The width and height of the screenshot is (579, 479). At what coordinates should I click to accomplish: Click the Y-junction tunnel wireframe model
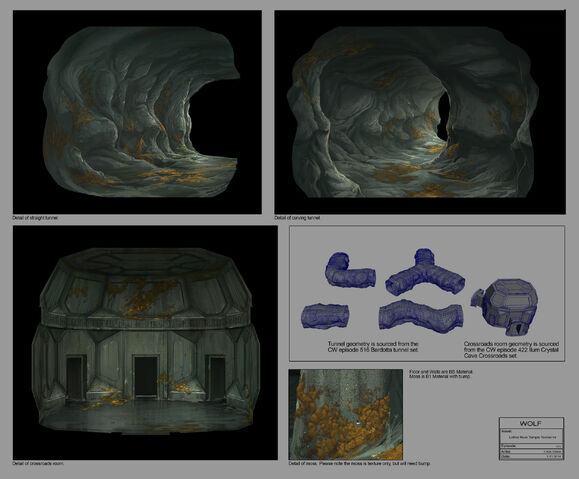[425, 272]
